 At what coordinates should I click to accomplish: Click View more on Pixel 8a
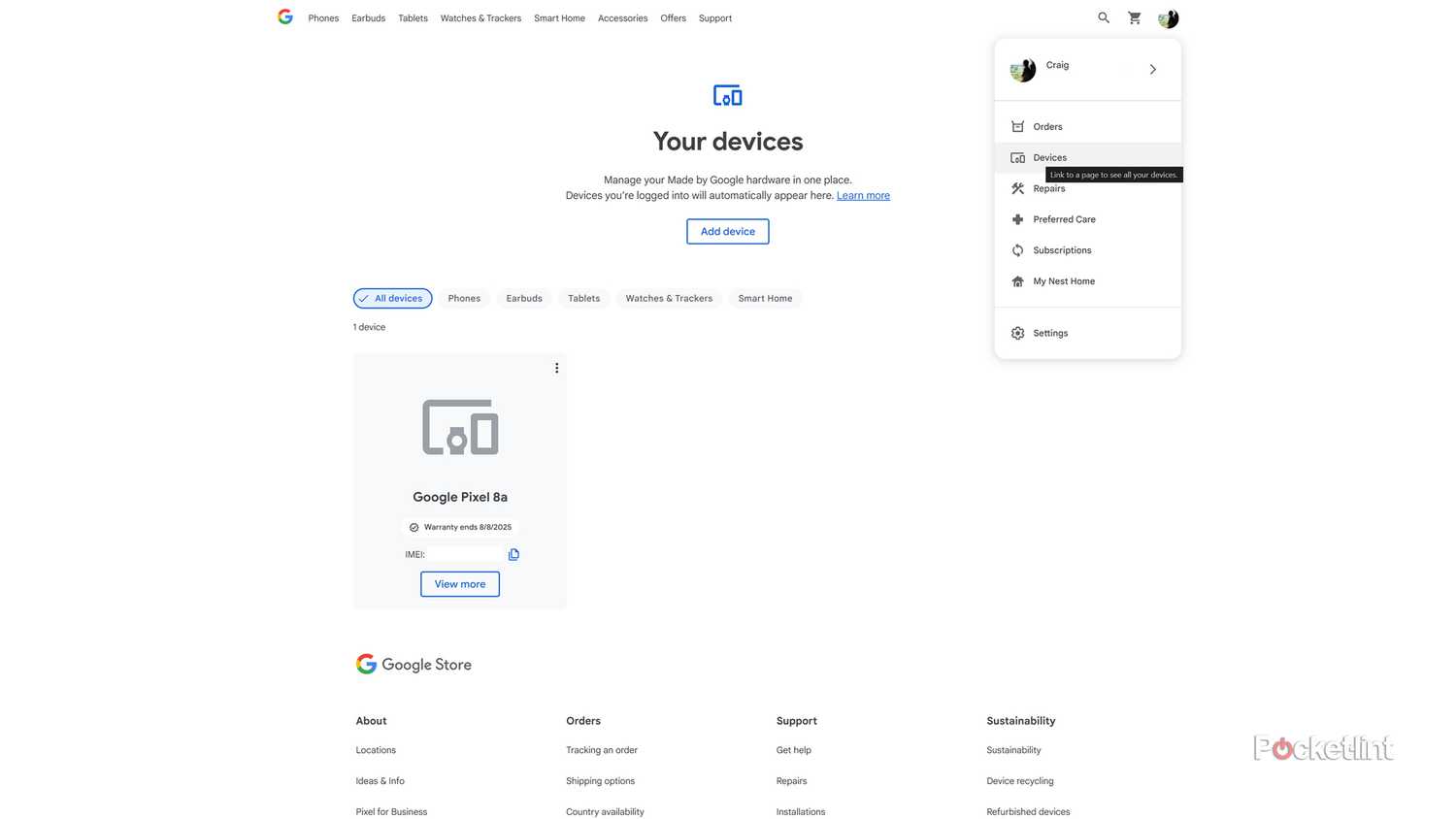click(460, 584)
